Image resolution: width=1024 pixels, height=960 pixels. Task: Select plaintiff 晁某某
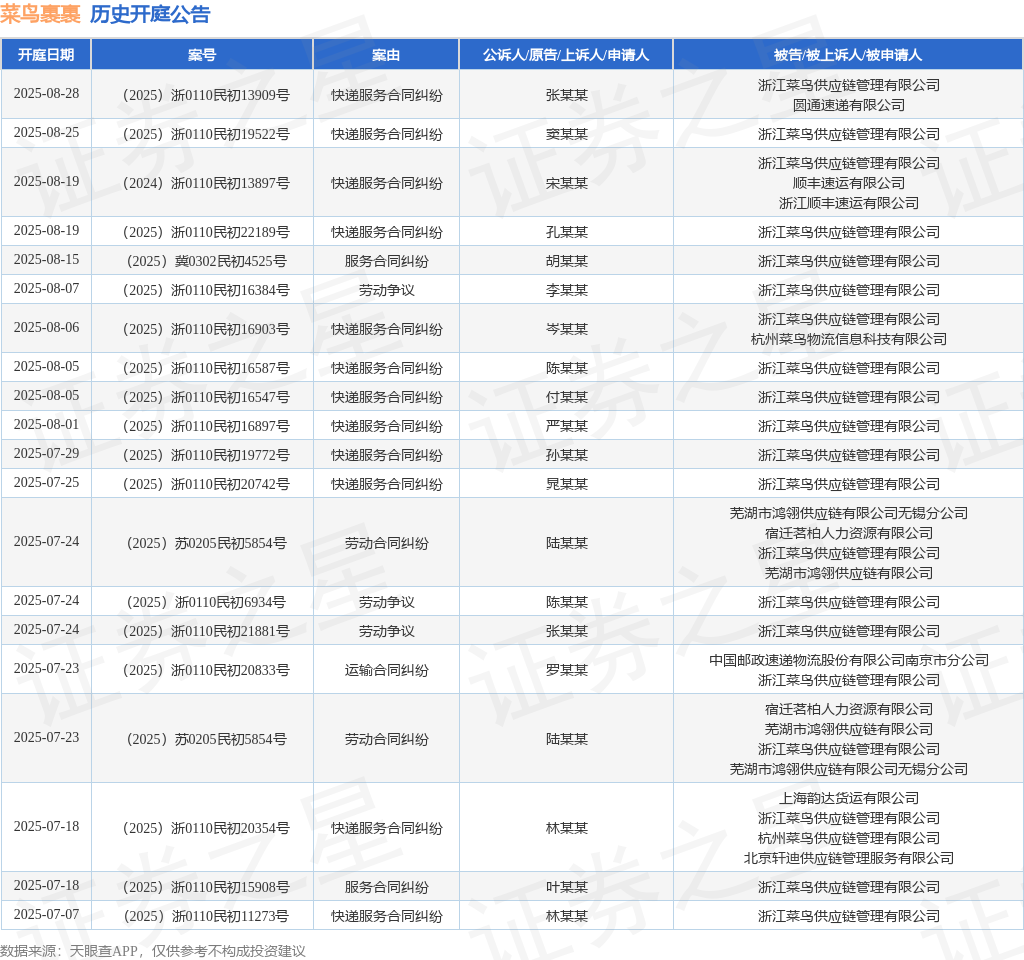pyautogui.click(x=567, y=485)
